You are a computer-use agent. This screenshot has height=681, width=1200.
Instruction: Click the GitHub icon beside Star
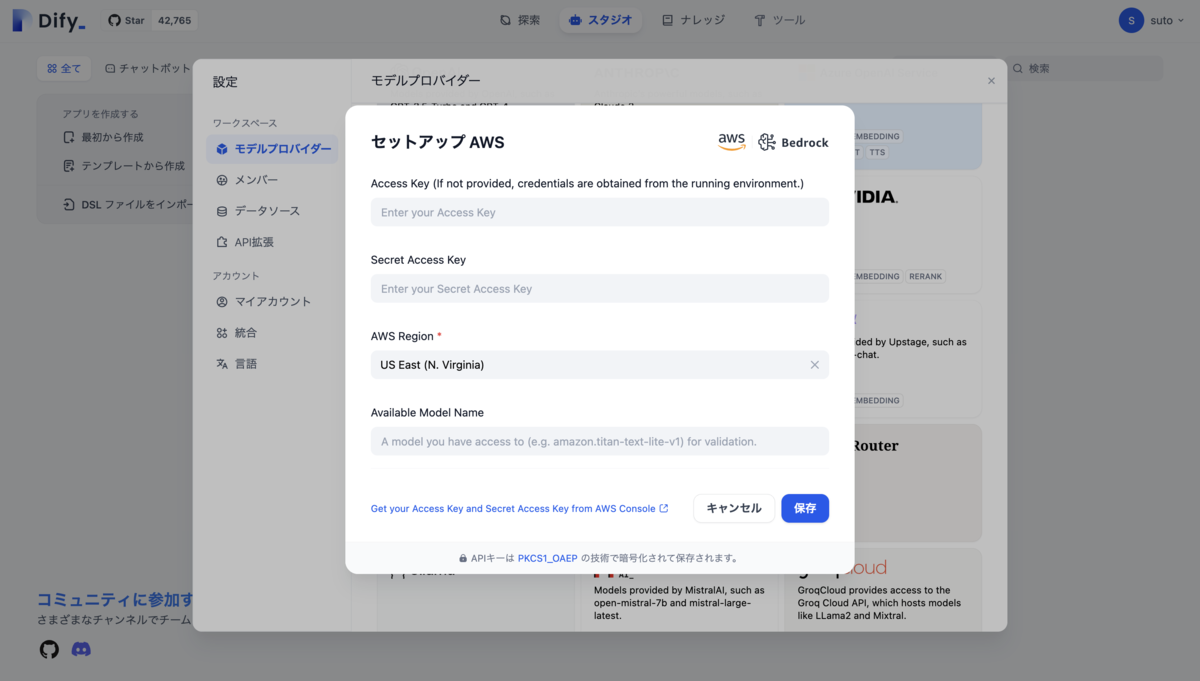click(114, 20)
